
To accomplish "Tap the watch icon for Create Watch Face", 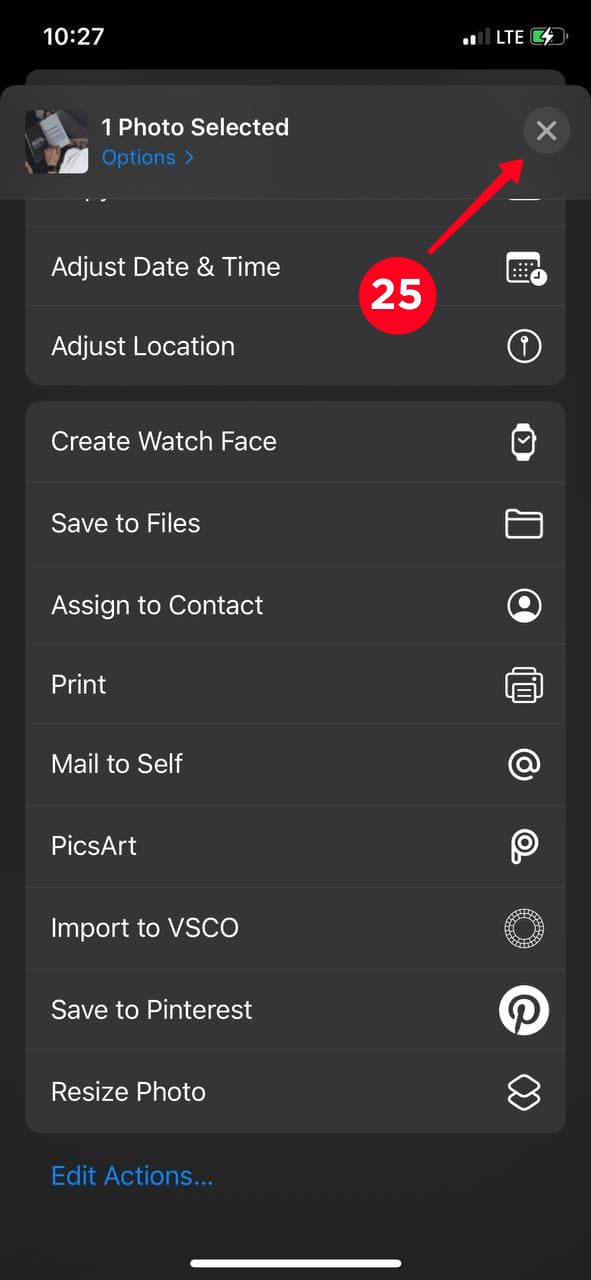I will click(524, 441).
